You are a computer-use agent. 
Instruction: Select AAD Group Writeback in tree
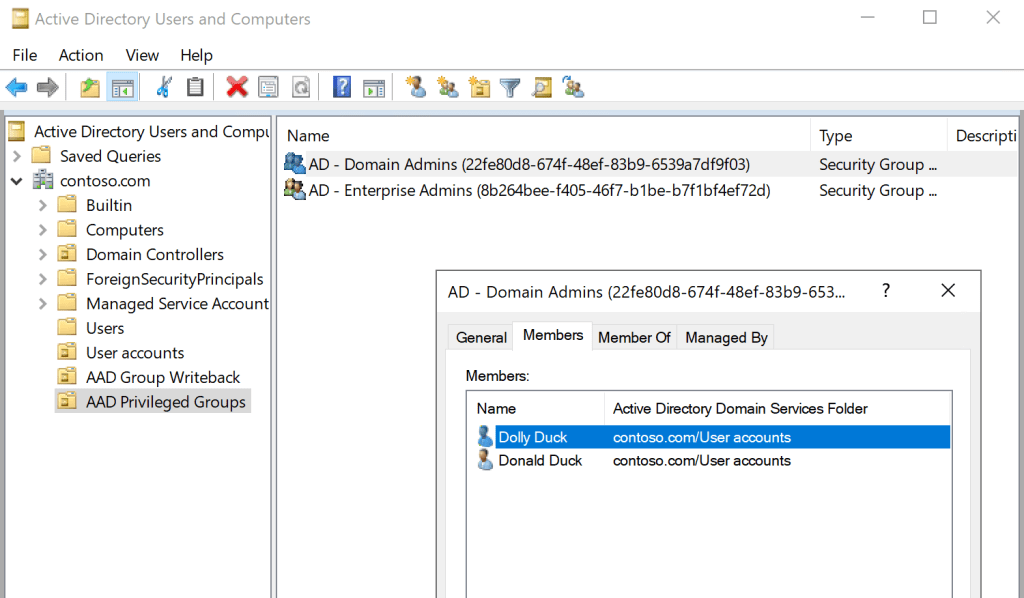tap(163, 377)
